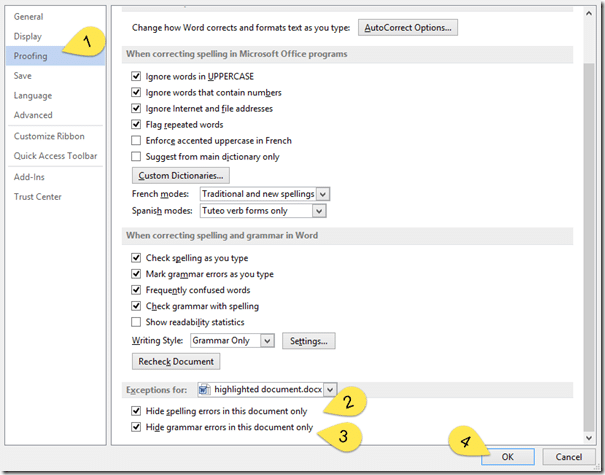Viewport: 605px width, 475px height.
Task: Expand the Writing Style dropdown
Action: click(267, 341)
